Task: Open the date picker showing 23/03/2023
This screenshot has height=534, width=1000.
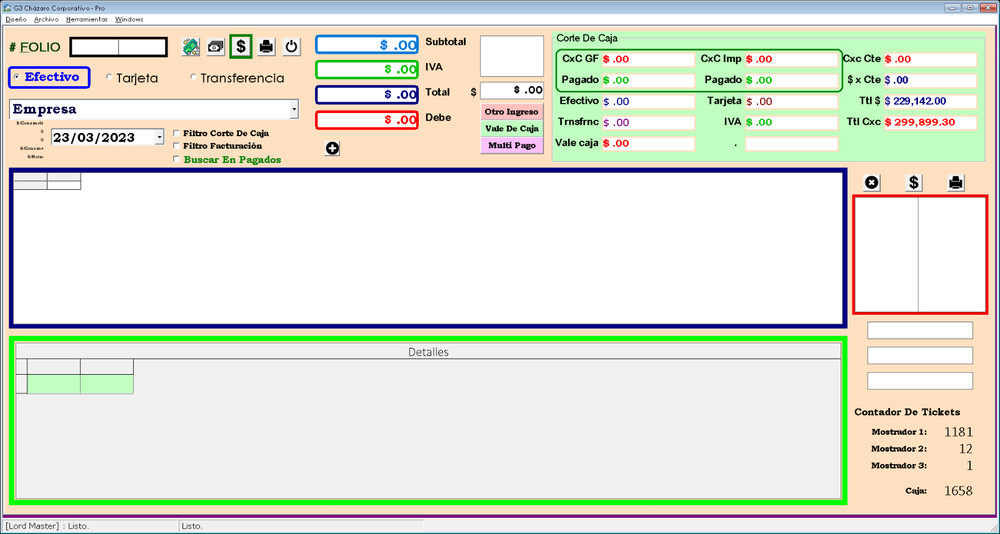Action: point(159,137)
